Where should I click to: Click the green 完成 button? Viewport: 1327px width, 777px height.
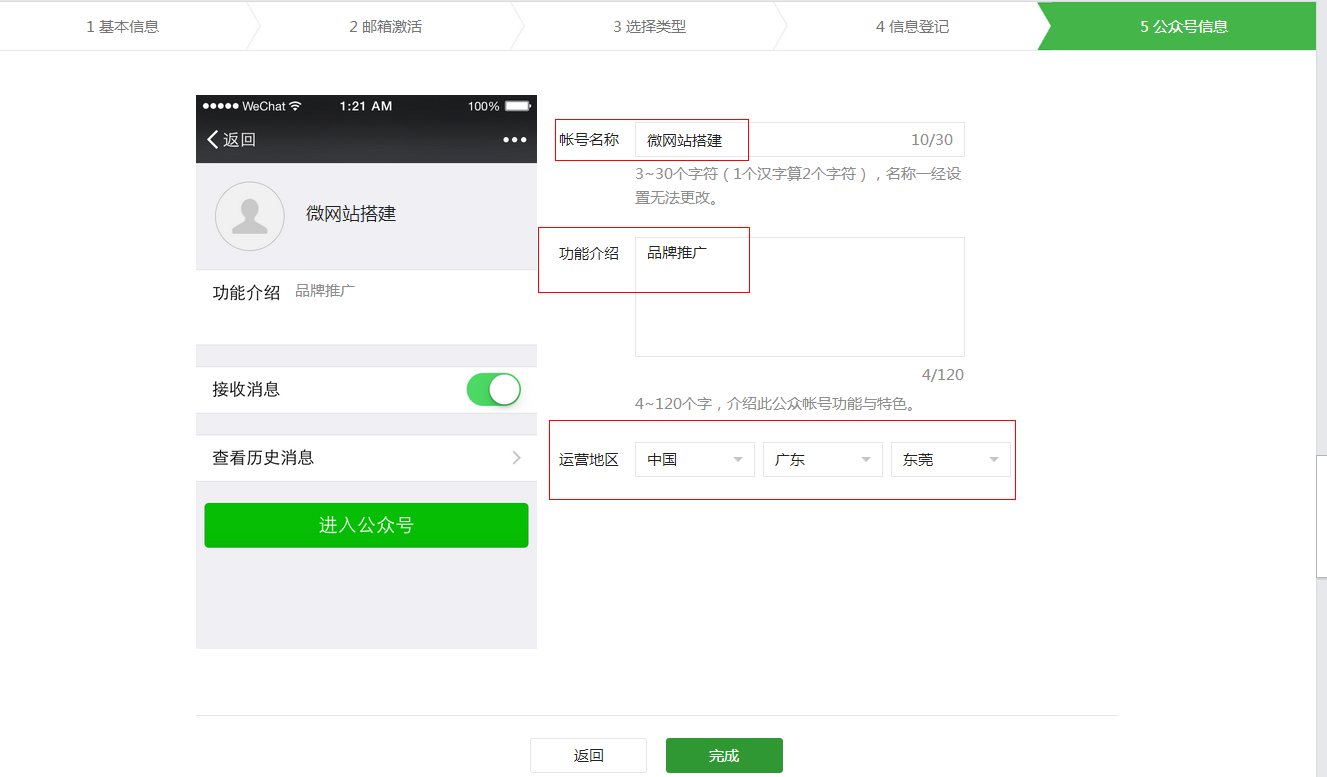click(723, 755)
